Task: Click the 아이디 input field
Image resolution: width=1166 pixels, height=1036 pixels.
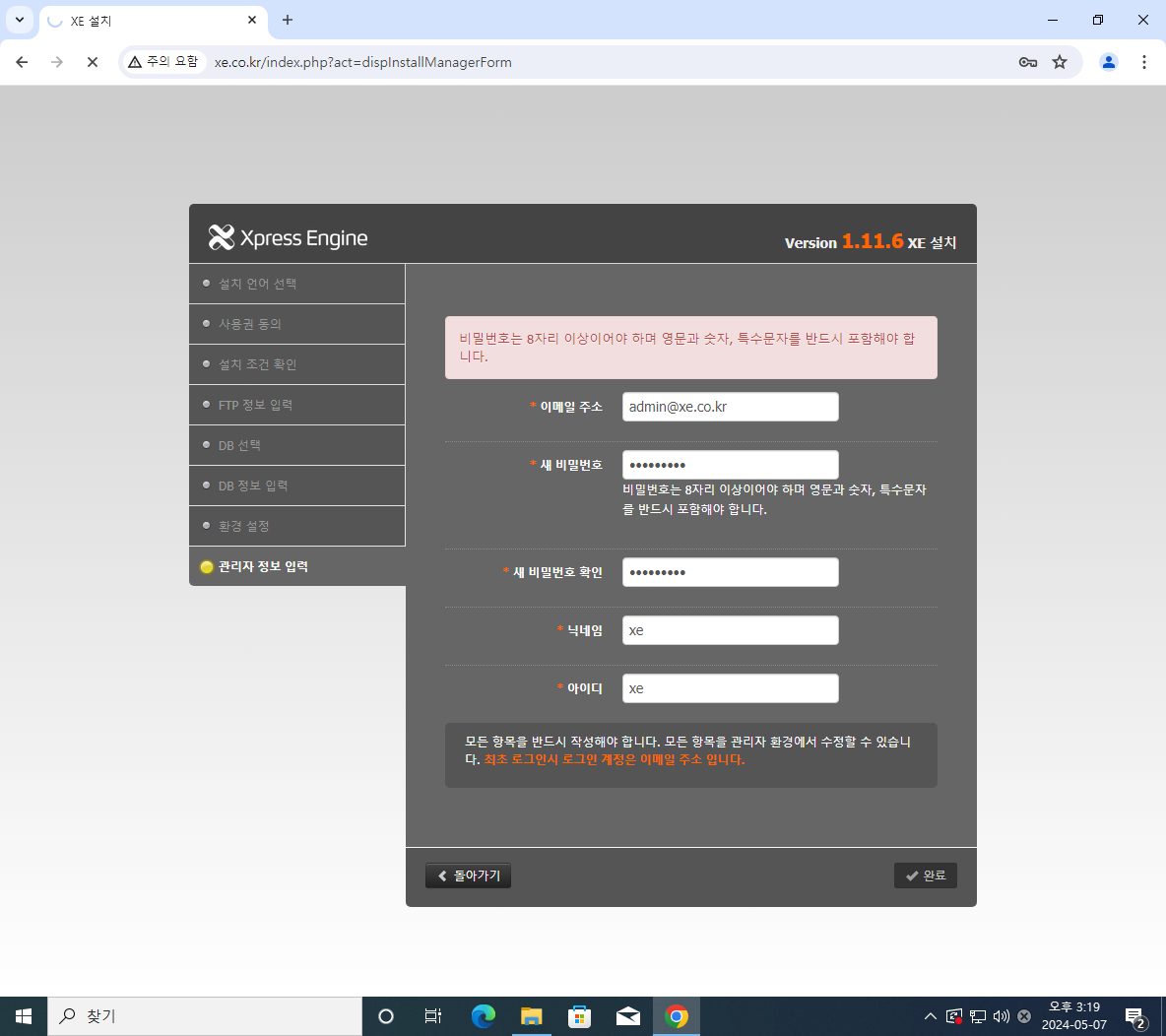Action: [x=731, y=688]
